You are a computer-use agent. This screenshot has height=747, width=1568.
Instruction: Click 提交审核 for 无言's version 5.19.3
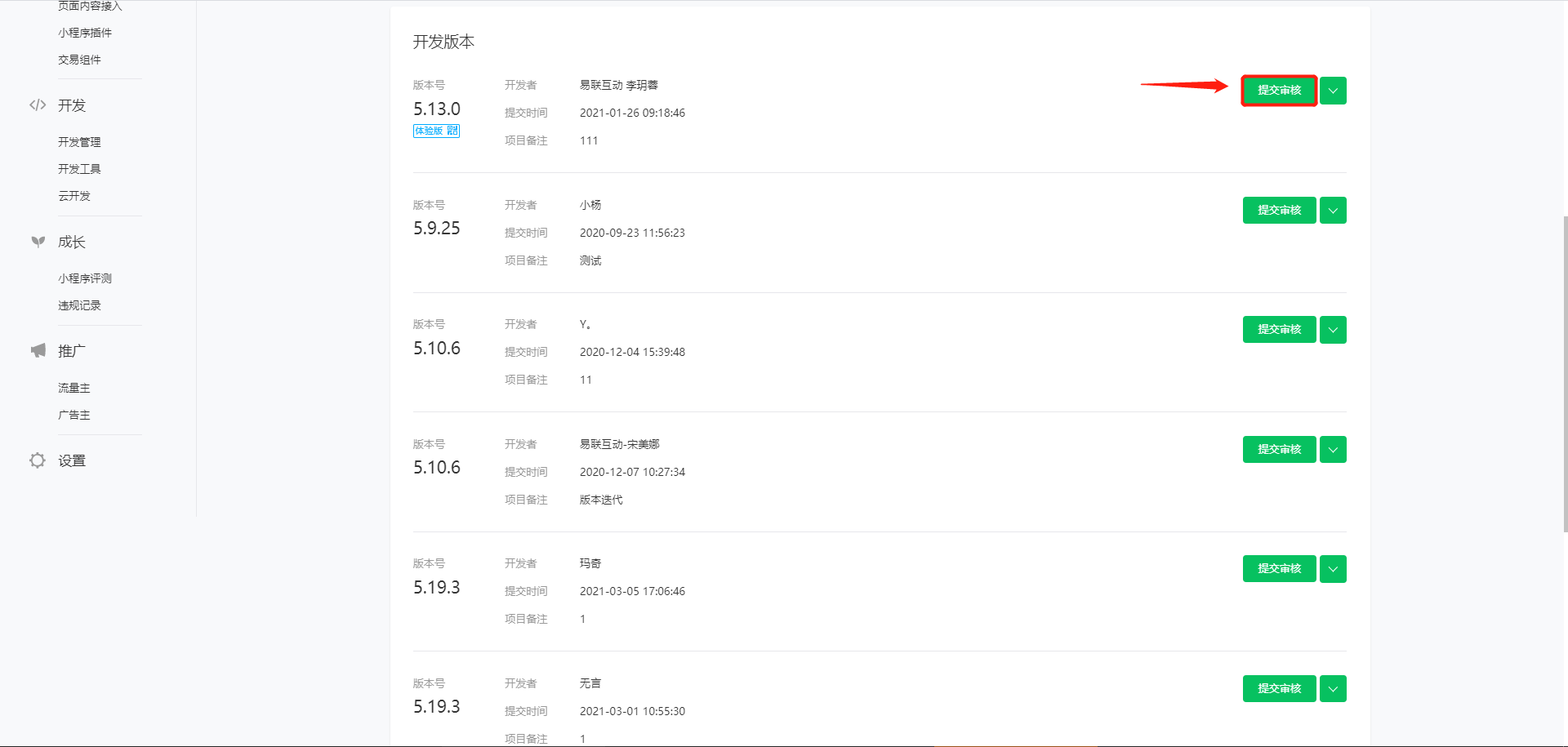coord(1279,688)
